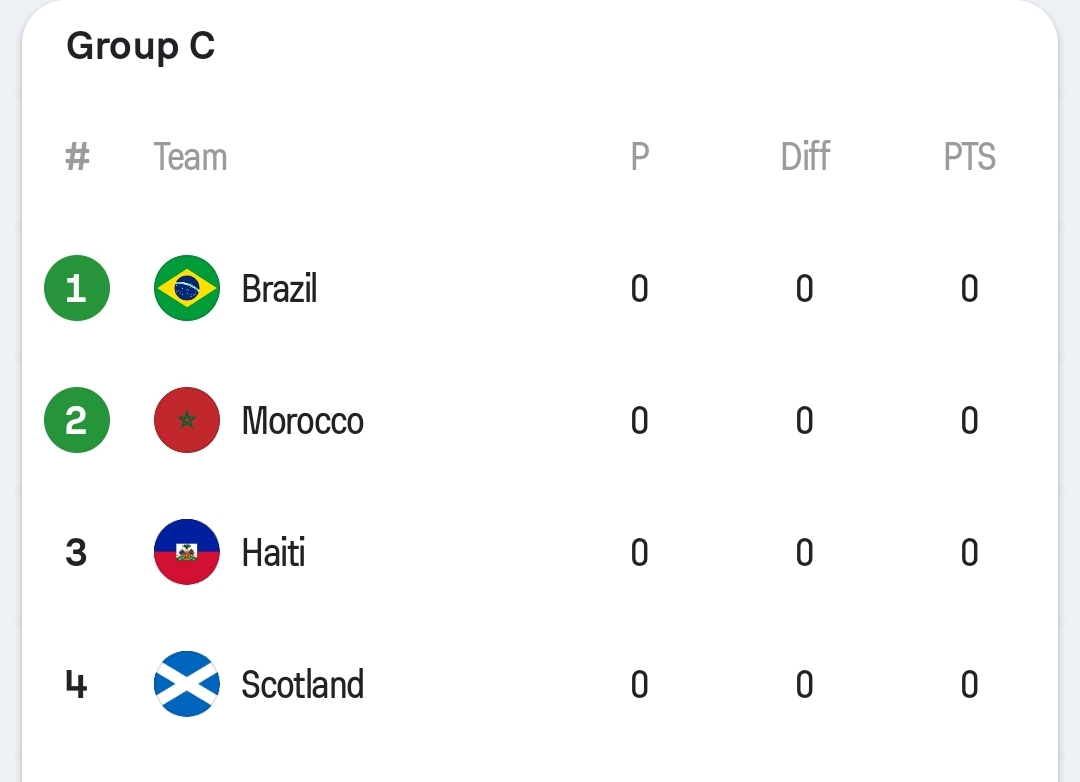Click Scotland's Diff value
1080x782 pixels.
click(x=805, y=685)
